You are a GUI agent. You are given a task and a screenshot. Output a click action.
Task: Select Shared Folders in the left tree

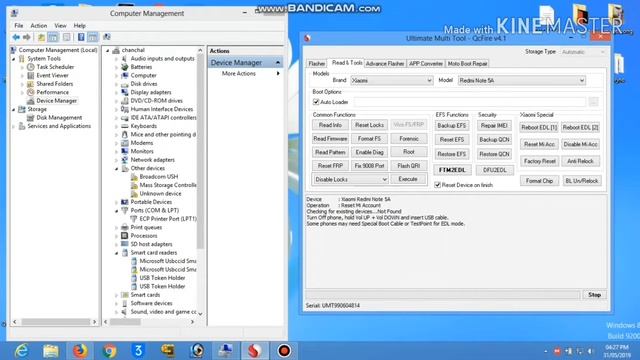pos(55,84)
